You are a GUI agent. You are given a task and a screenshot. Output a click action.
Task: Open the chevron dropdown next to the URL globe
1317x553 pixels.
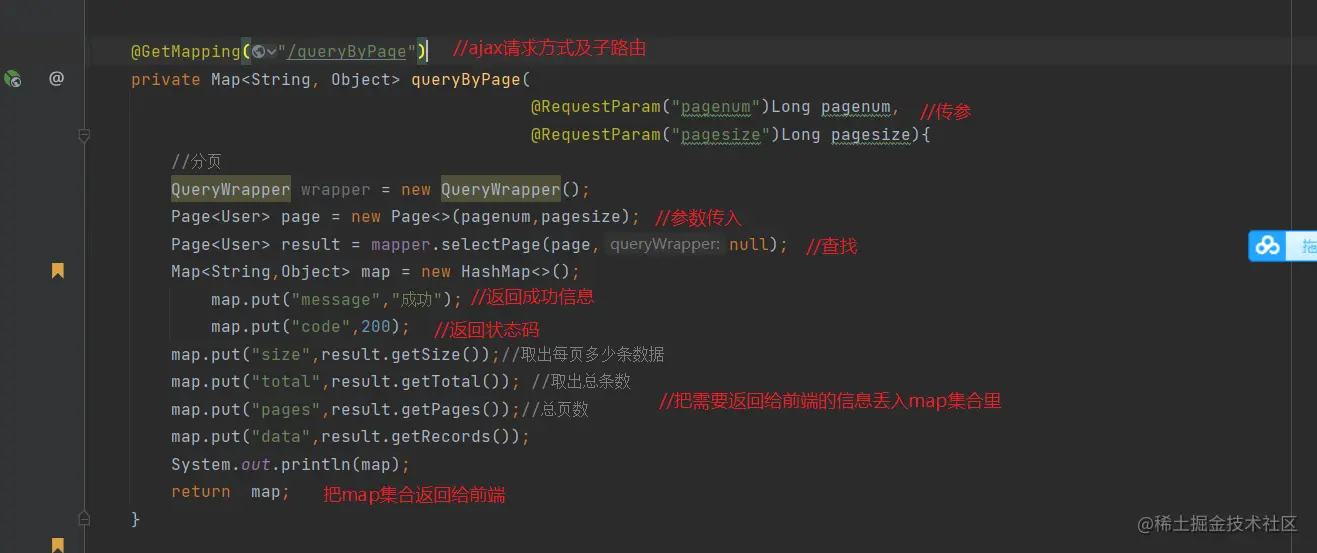coord(271,52)
